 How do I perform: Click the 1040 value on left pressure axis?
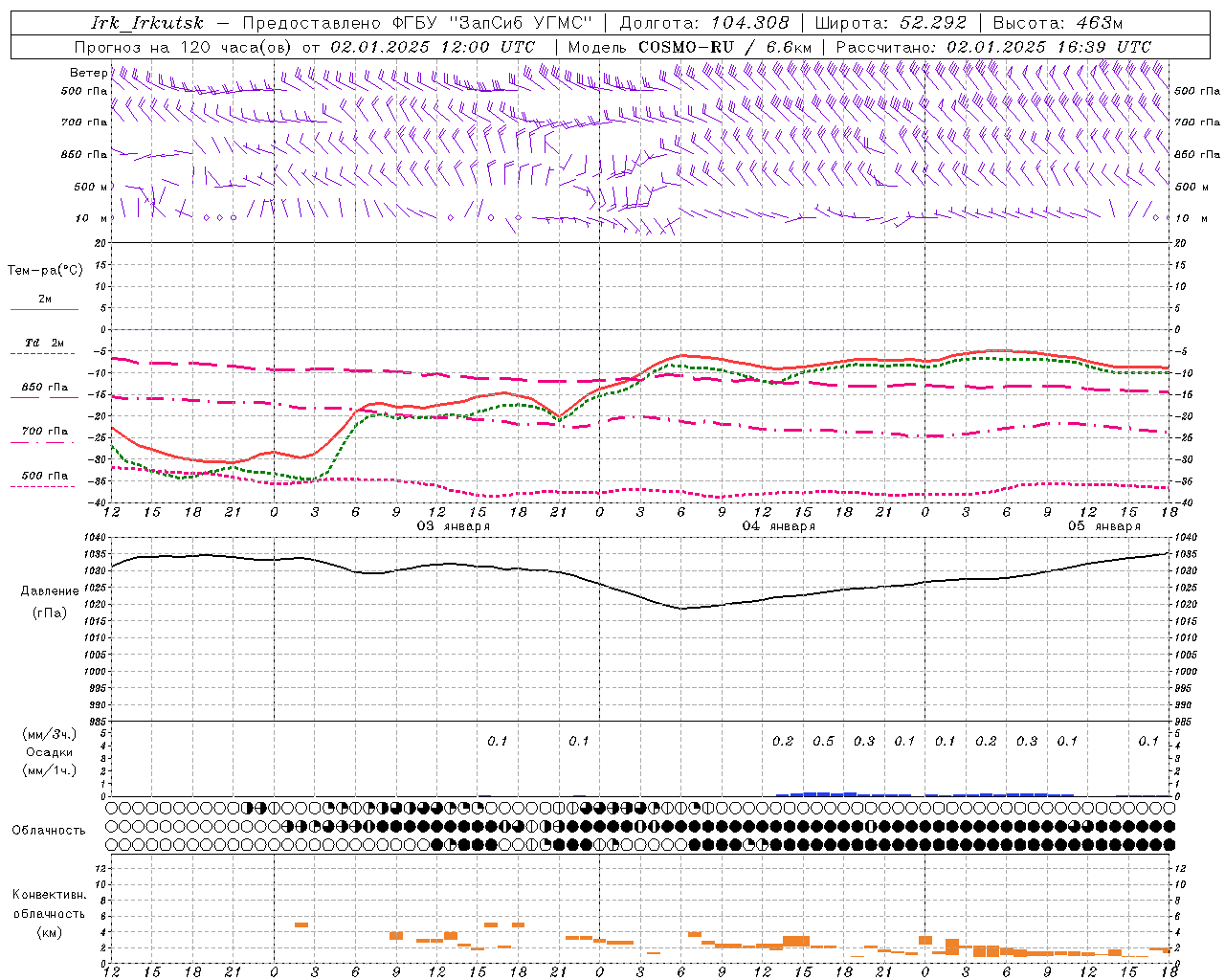coord(95,538)
